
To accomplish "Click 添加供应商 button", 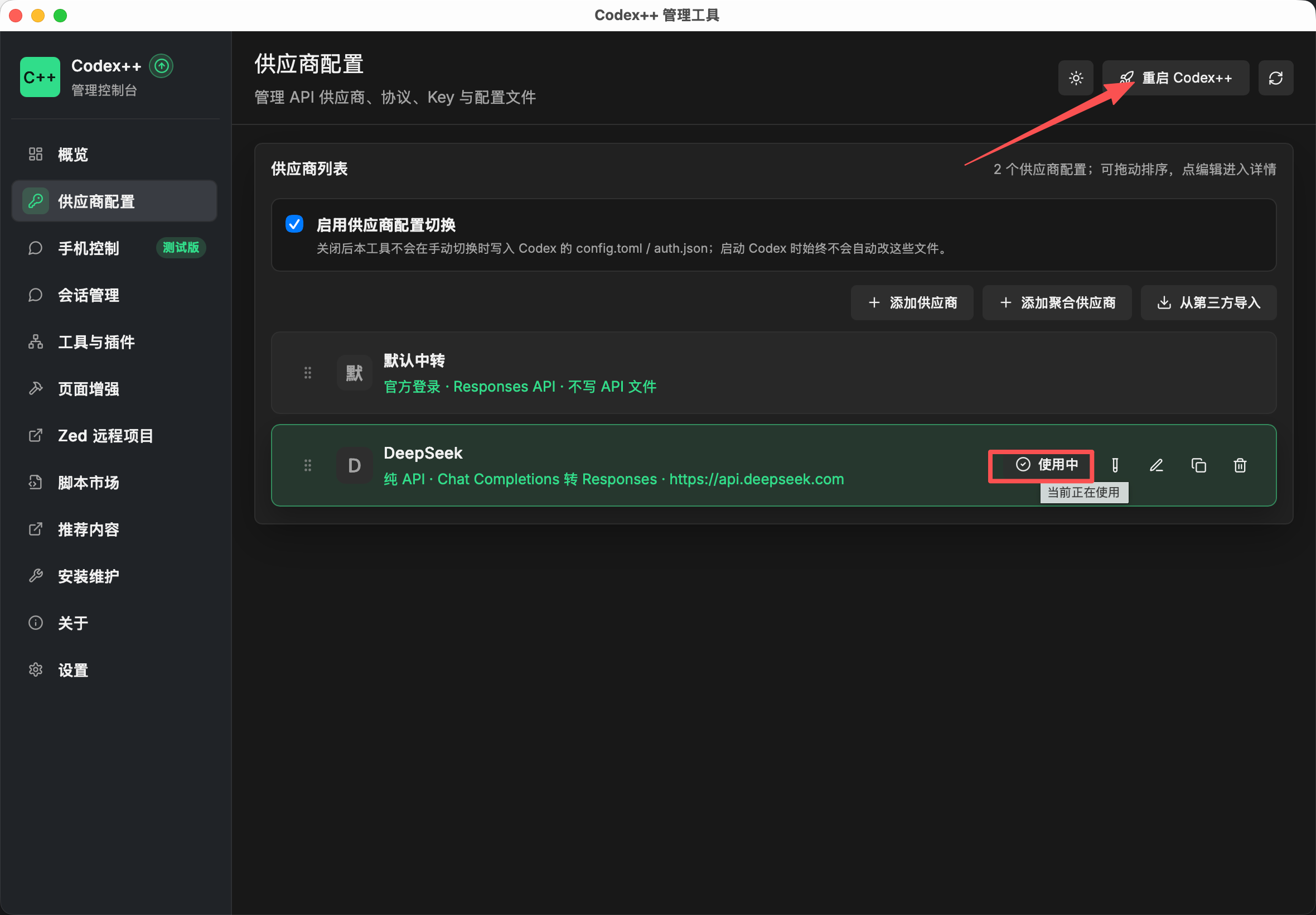I will click(x=912, y=303).
